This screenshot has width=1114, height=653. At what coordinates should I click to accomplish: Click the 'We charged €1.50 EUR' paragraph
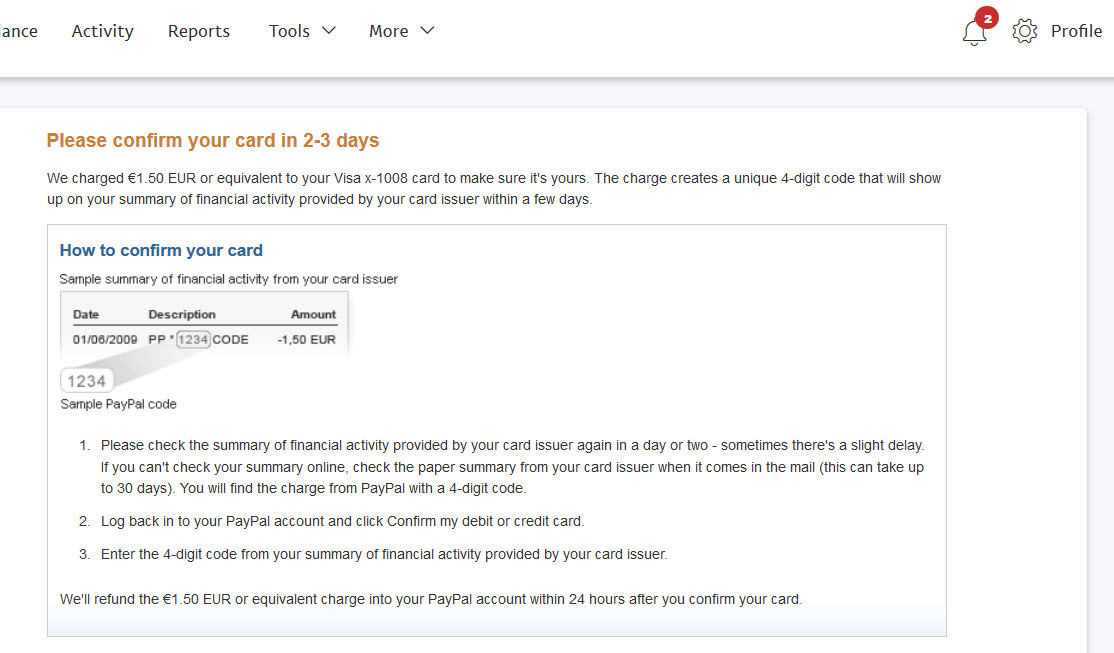[x=494, y=188]
